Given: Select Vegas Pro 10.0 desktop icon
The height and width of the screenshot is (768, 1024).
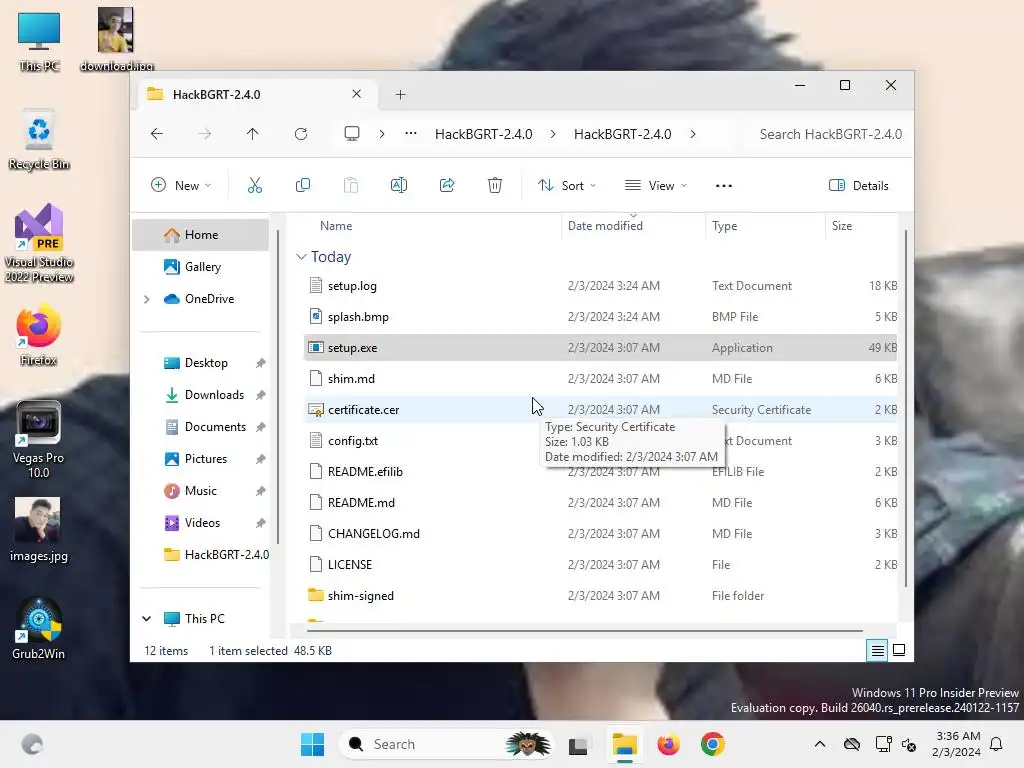Looking at the screenshot, I should coord(39,440).
